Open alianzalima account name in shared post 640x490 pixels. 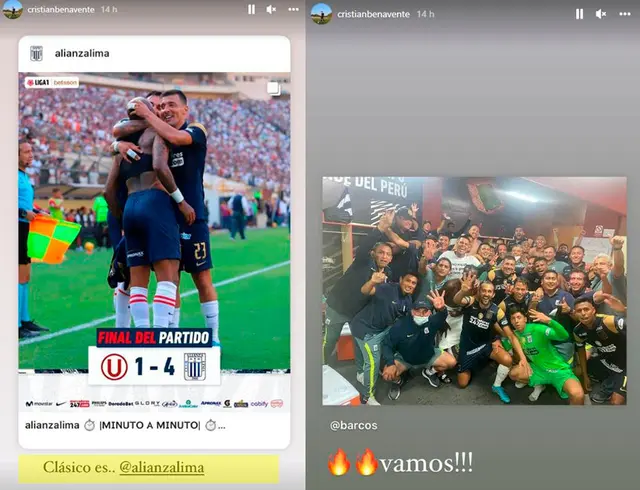82,53
